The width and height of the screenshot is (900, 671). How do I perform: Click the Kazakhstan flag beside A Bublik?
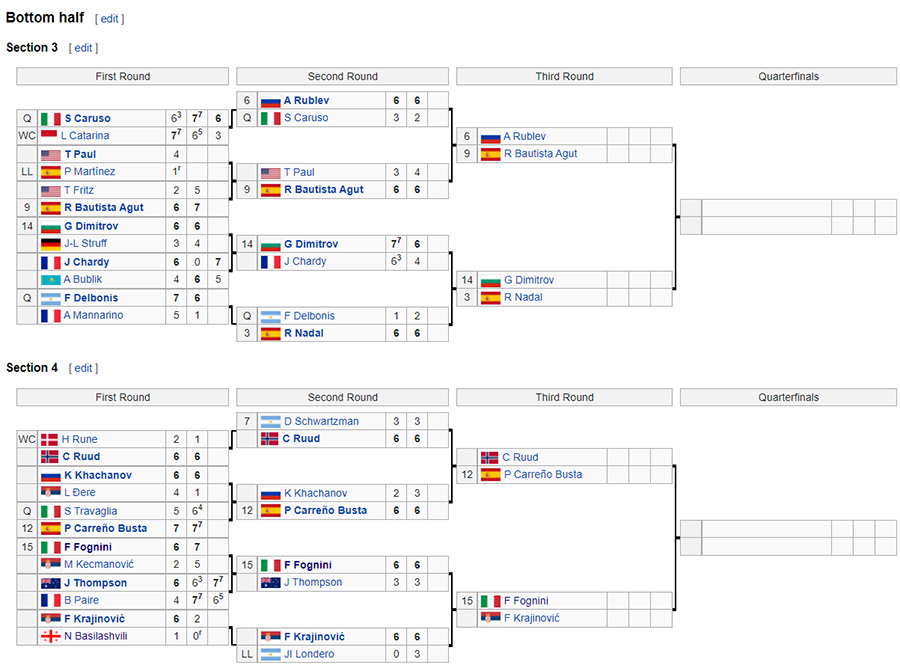(51, 280)
